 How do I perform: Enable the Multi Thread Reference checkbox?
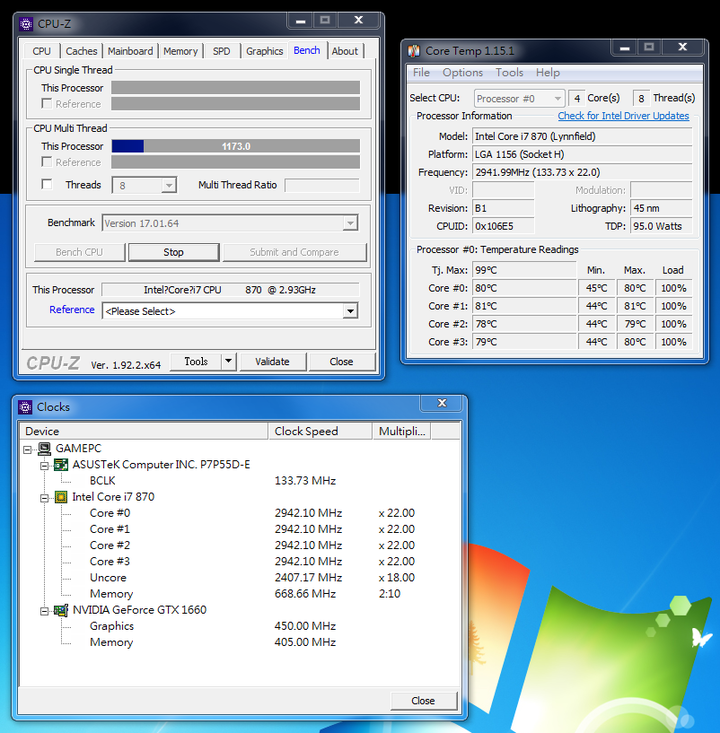tap(47, 162)
